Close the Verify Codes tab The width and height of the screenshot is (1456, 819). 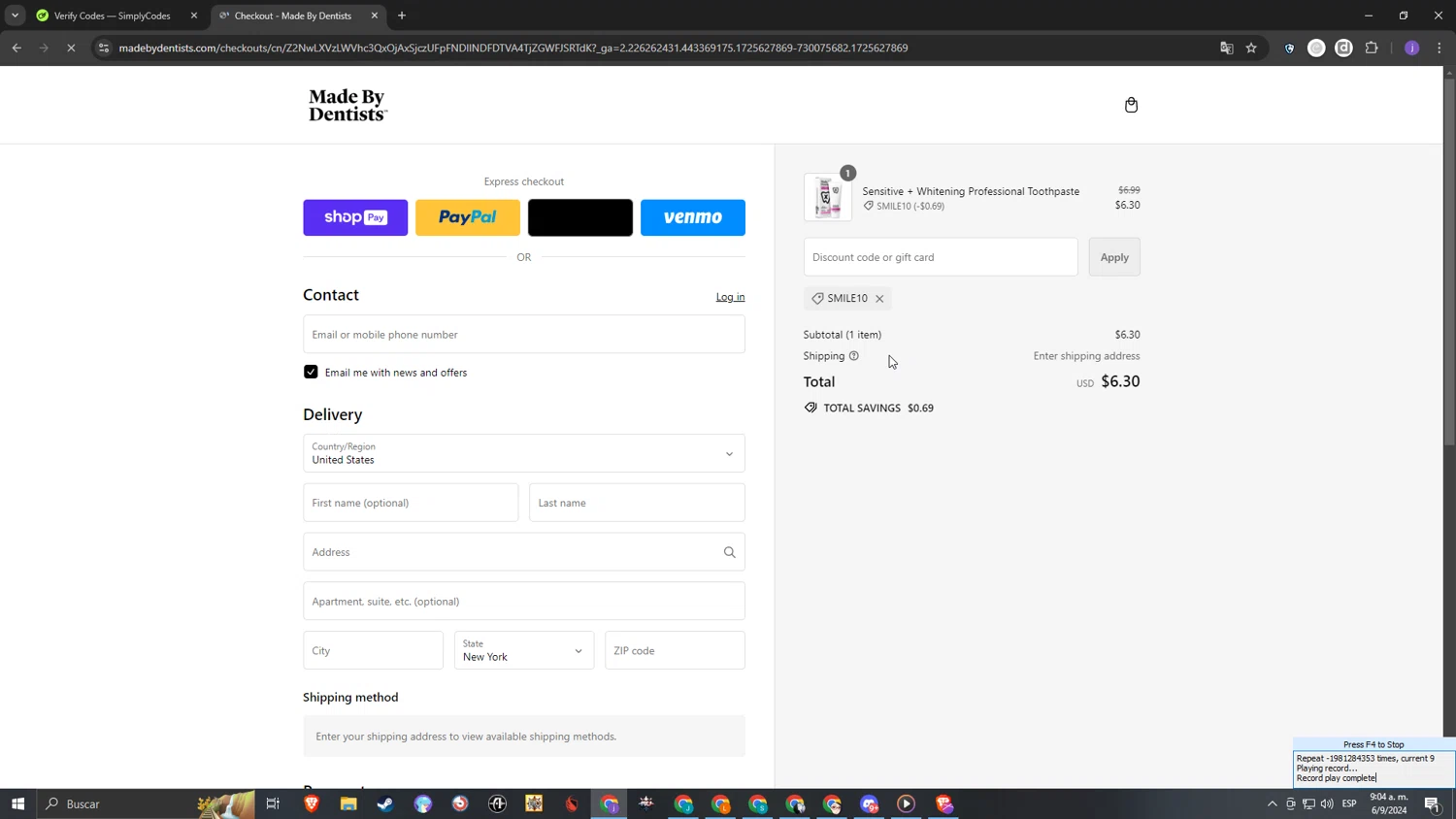pos(194,16)
